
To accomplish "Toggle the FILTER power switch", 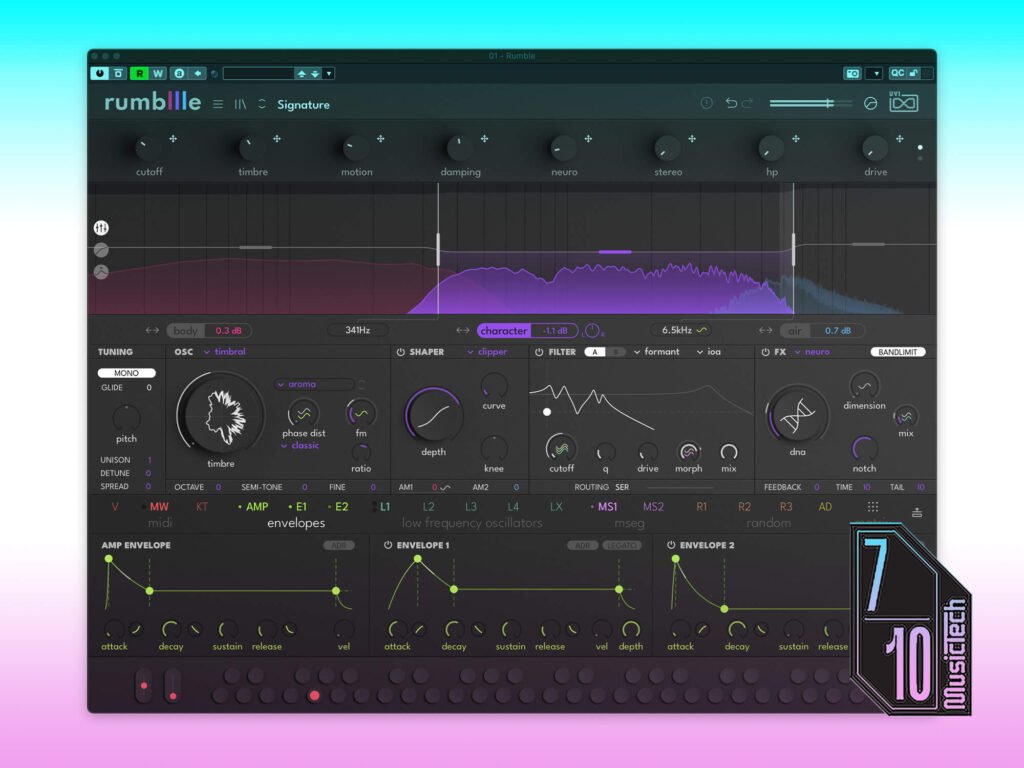I will tap(539, 352).
